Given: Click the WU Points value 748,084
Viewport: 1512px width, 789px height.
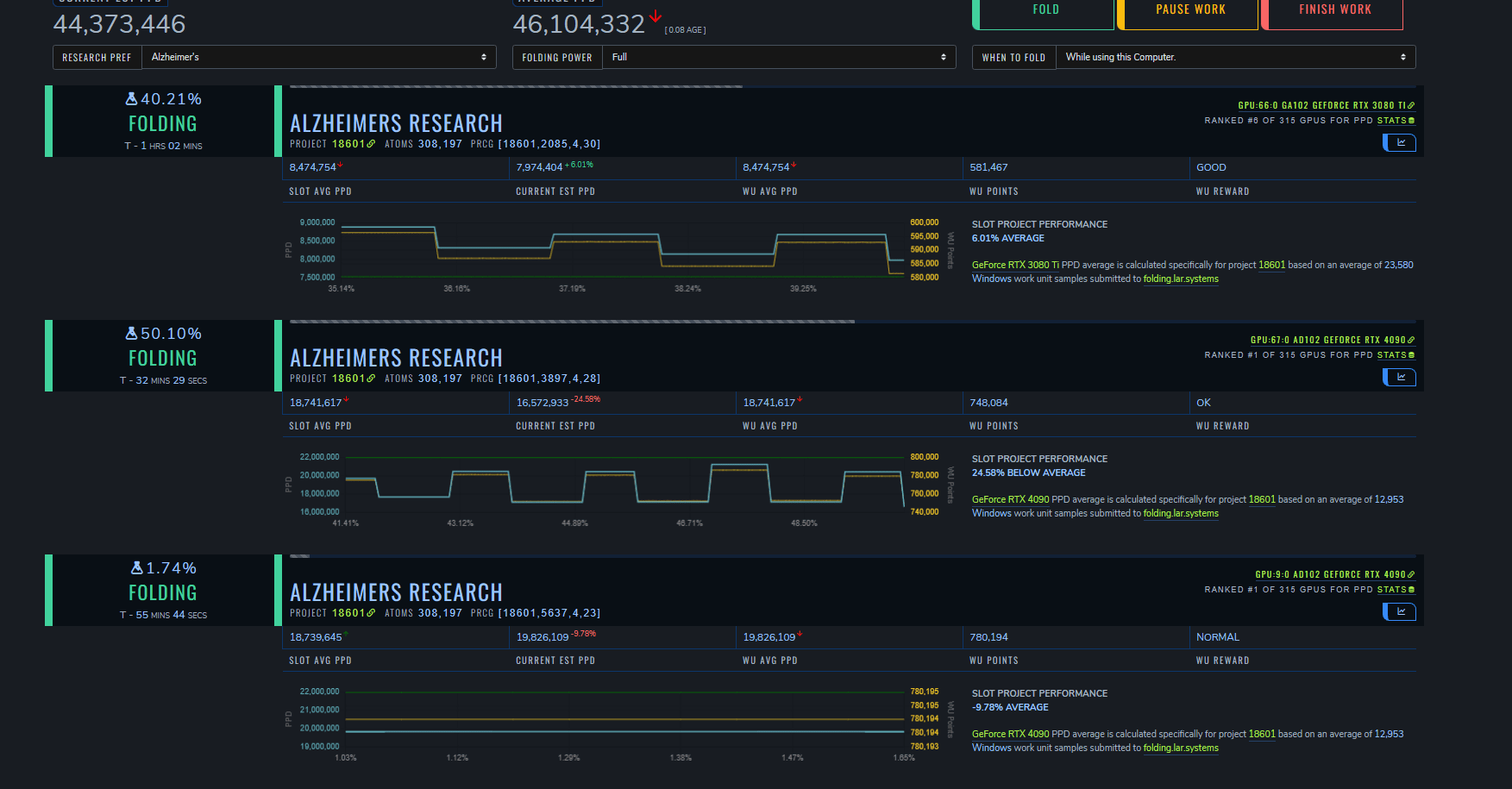Looking at the screenshot, I should [988, 403].
